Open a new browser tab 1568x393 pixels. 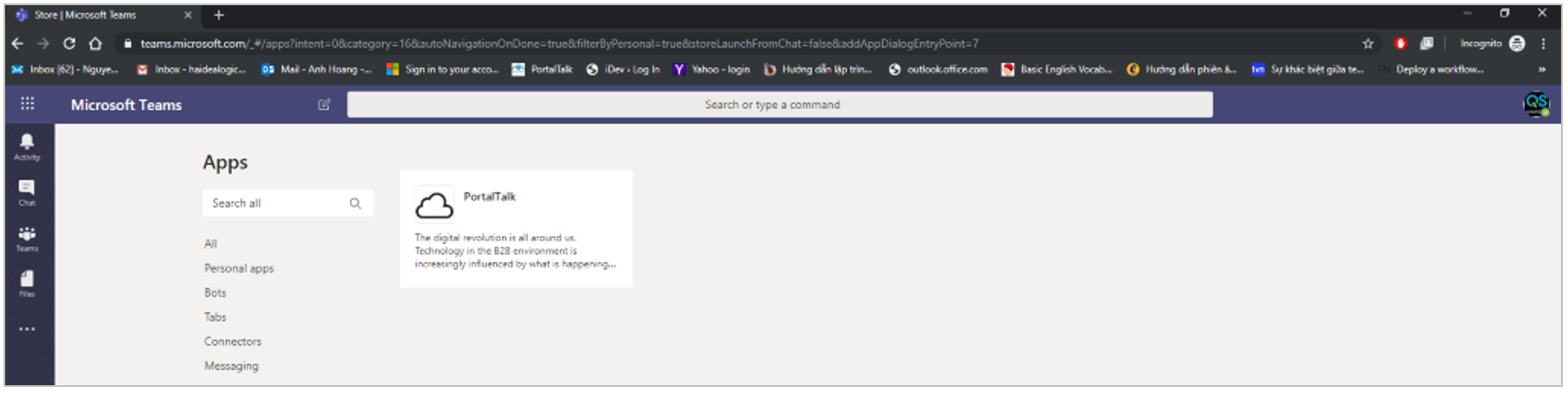219,15
